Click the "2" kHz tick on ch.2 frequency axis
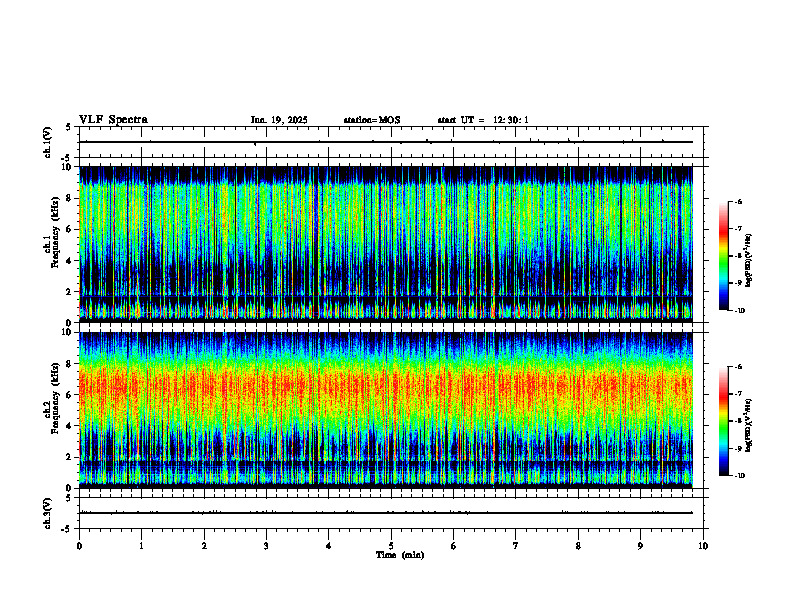Viewport: 792px width, 612px height. coord(70,457)
